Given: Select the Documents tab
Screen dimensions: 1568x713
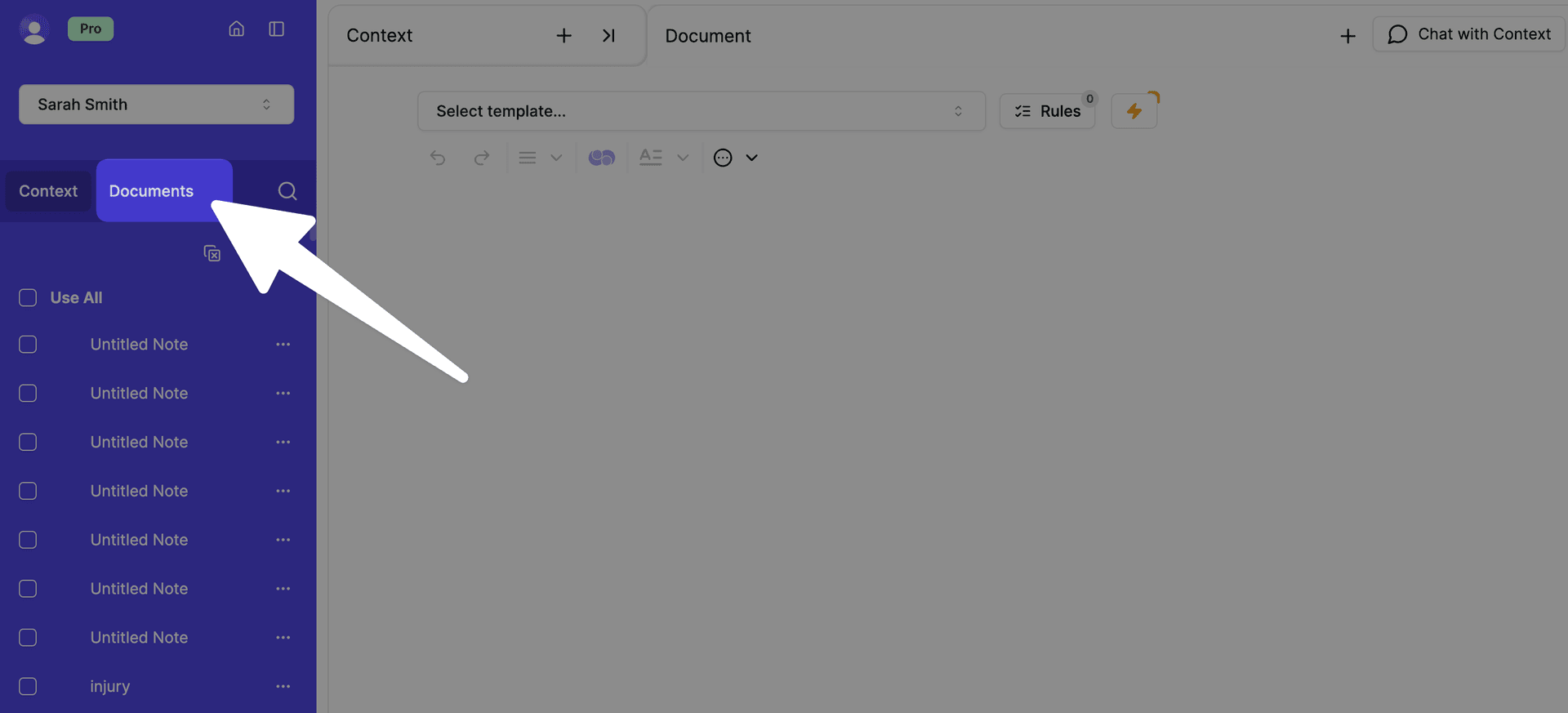Looking at the screenshot, I should (x=152, y=191).
